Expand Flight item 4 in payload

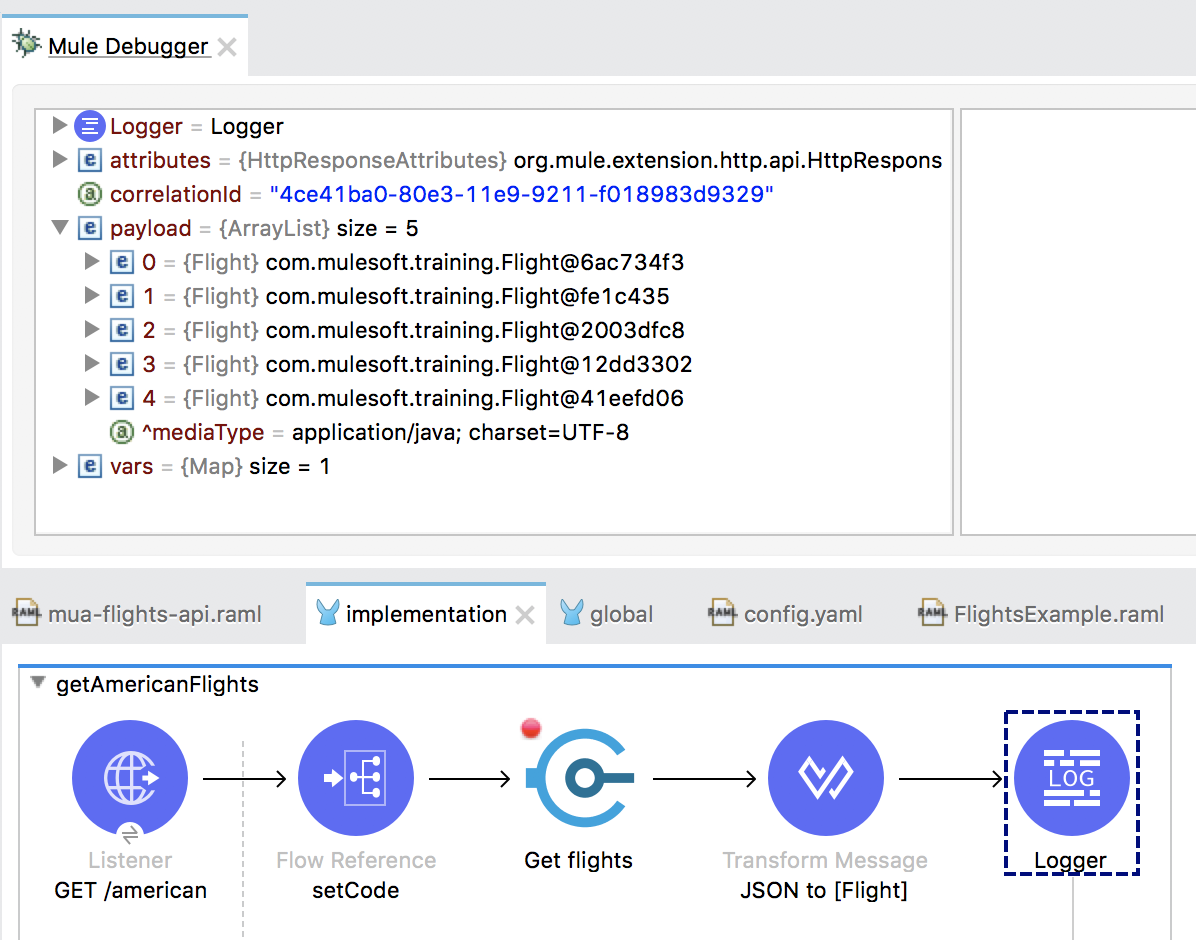(x=92, y=398)
